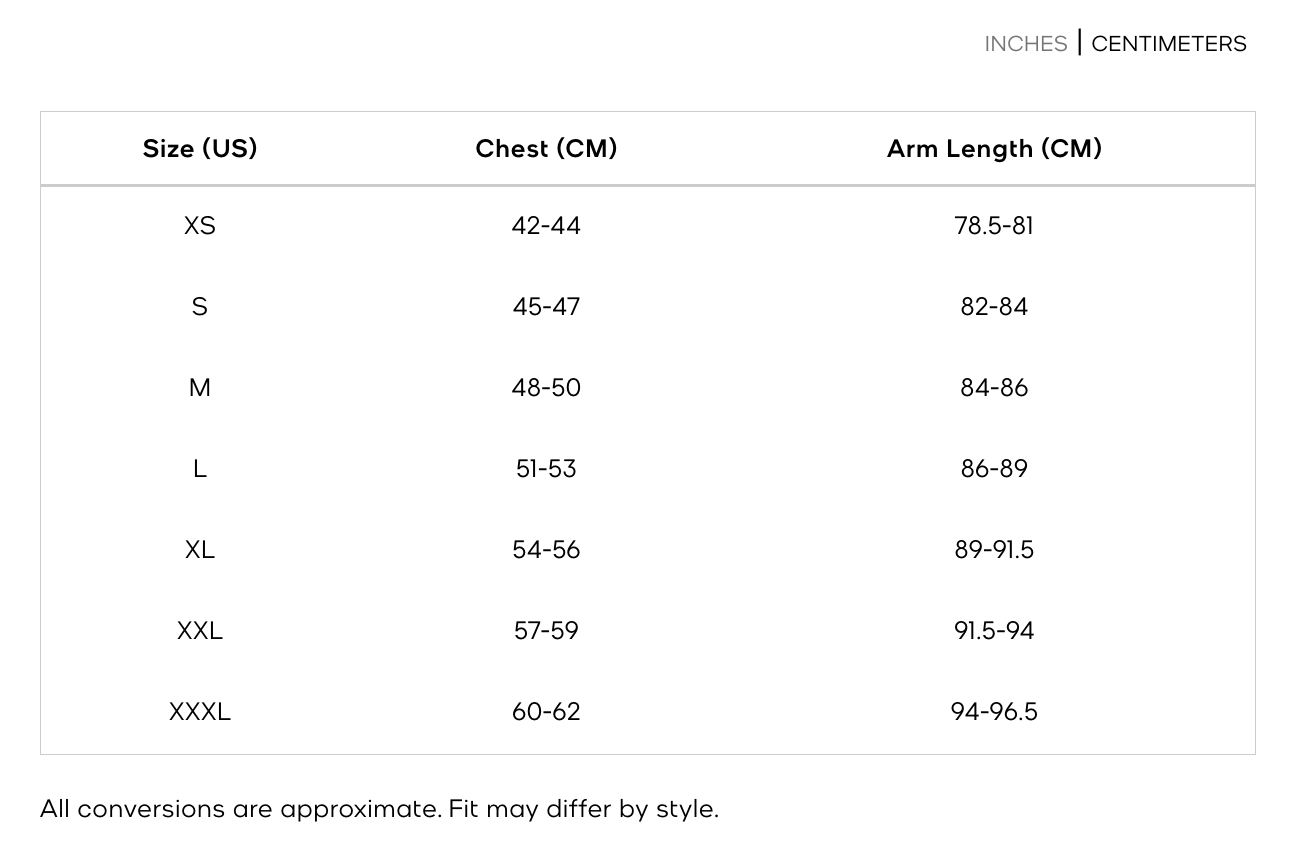Select the L size label
This screenshot has height=852, width=1312.
click(200, 469)
